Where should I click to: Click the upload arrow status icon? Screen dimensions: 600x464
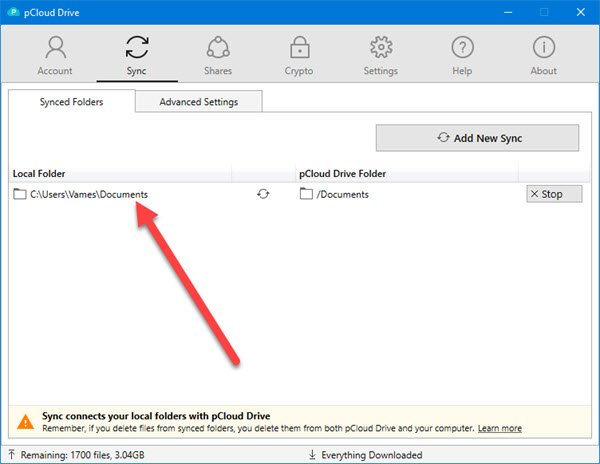pos(11,454)
